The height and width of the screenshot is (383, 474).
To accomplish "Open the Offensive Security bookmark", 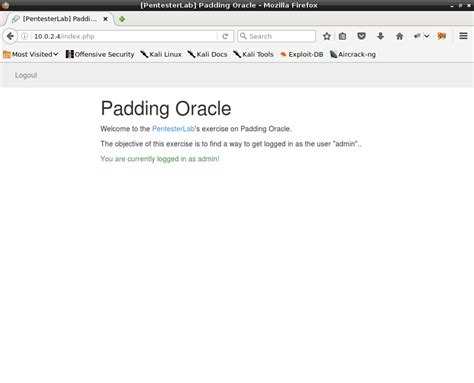I will click(100, 54).
